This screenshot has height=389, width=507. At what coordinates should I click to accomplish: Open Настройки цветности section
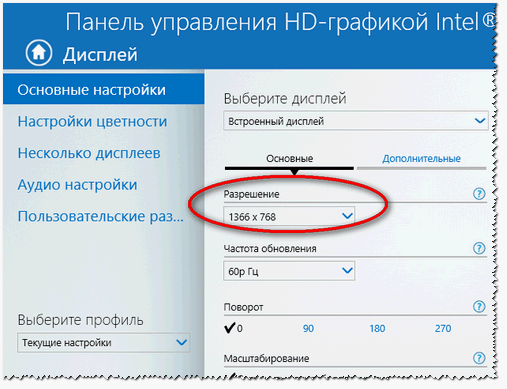click(92, 121)
